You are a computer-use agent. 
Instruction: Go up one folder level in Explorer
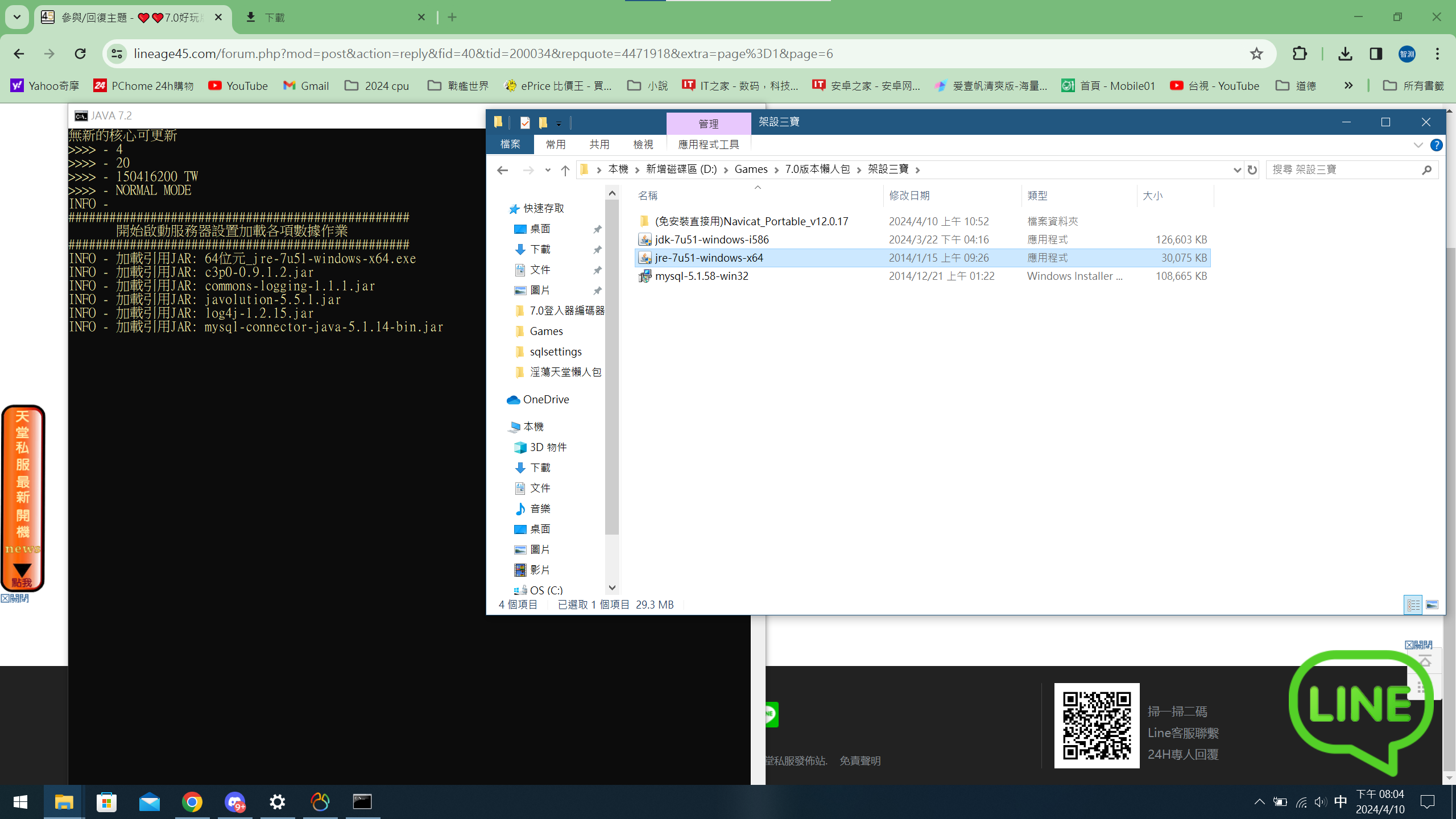[x=565, y=169]
